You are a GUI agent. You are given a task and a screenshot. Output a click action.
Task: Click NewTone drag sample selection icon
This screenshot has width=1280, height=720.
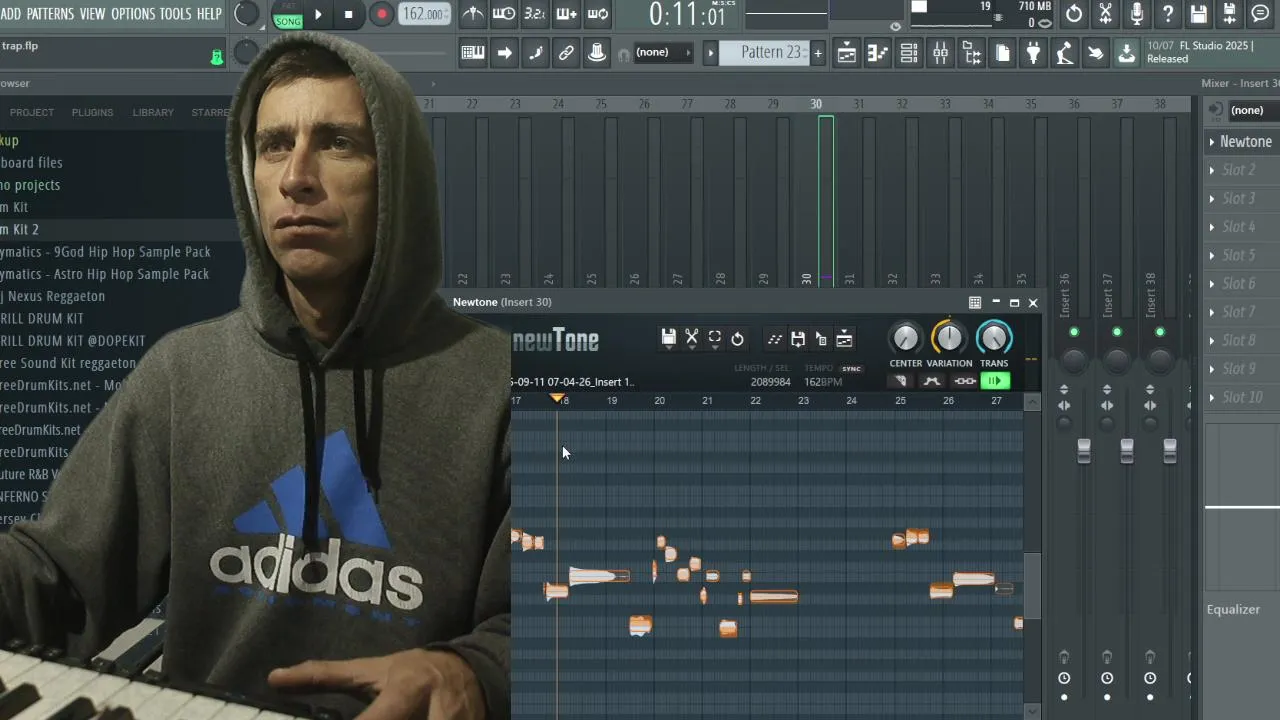[820, 339]
